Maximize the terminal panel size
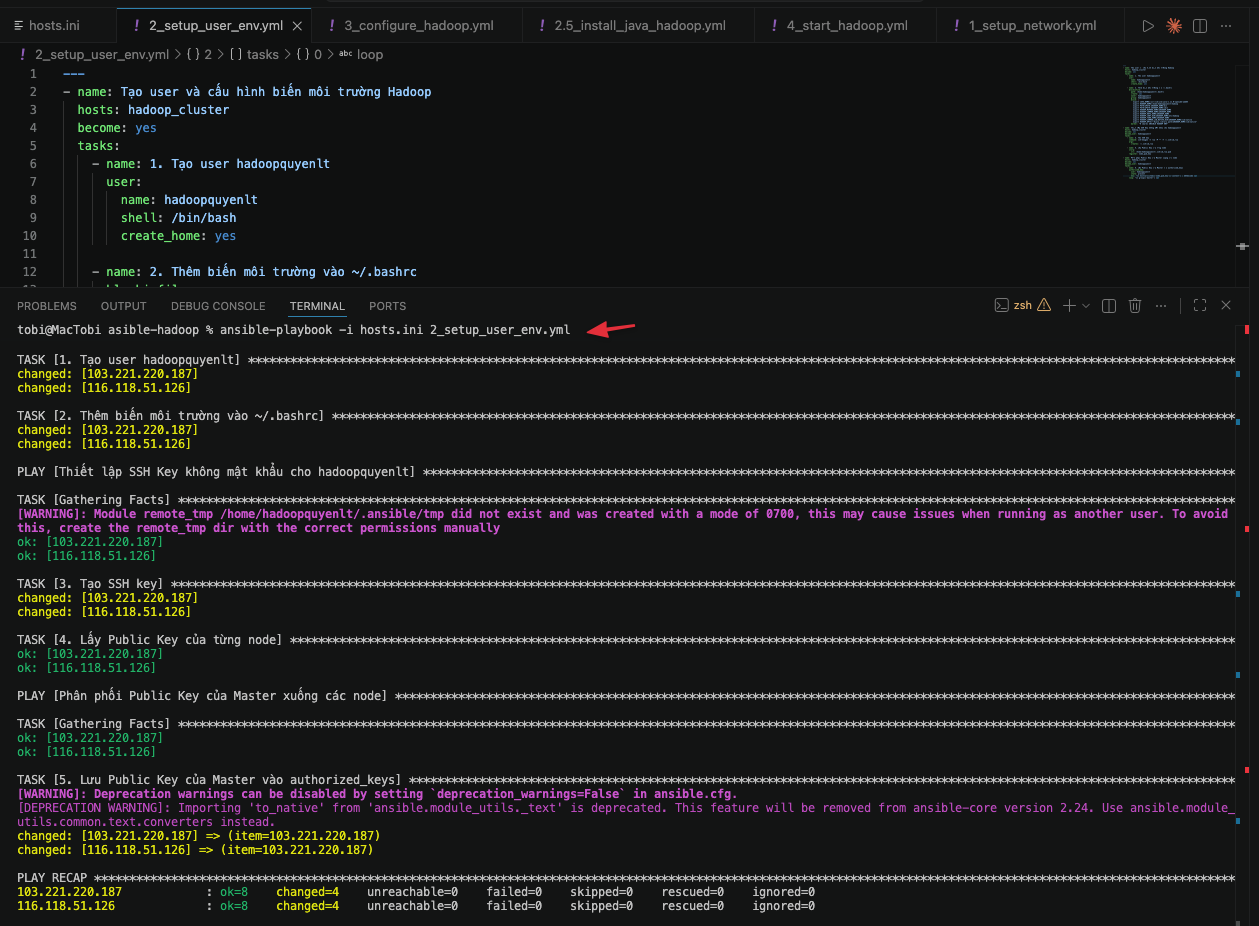 [1200, 305]
